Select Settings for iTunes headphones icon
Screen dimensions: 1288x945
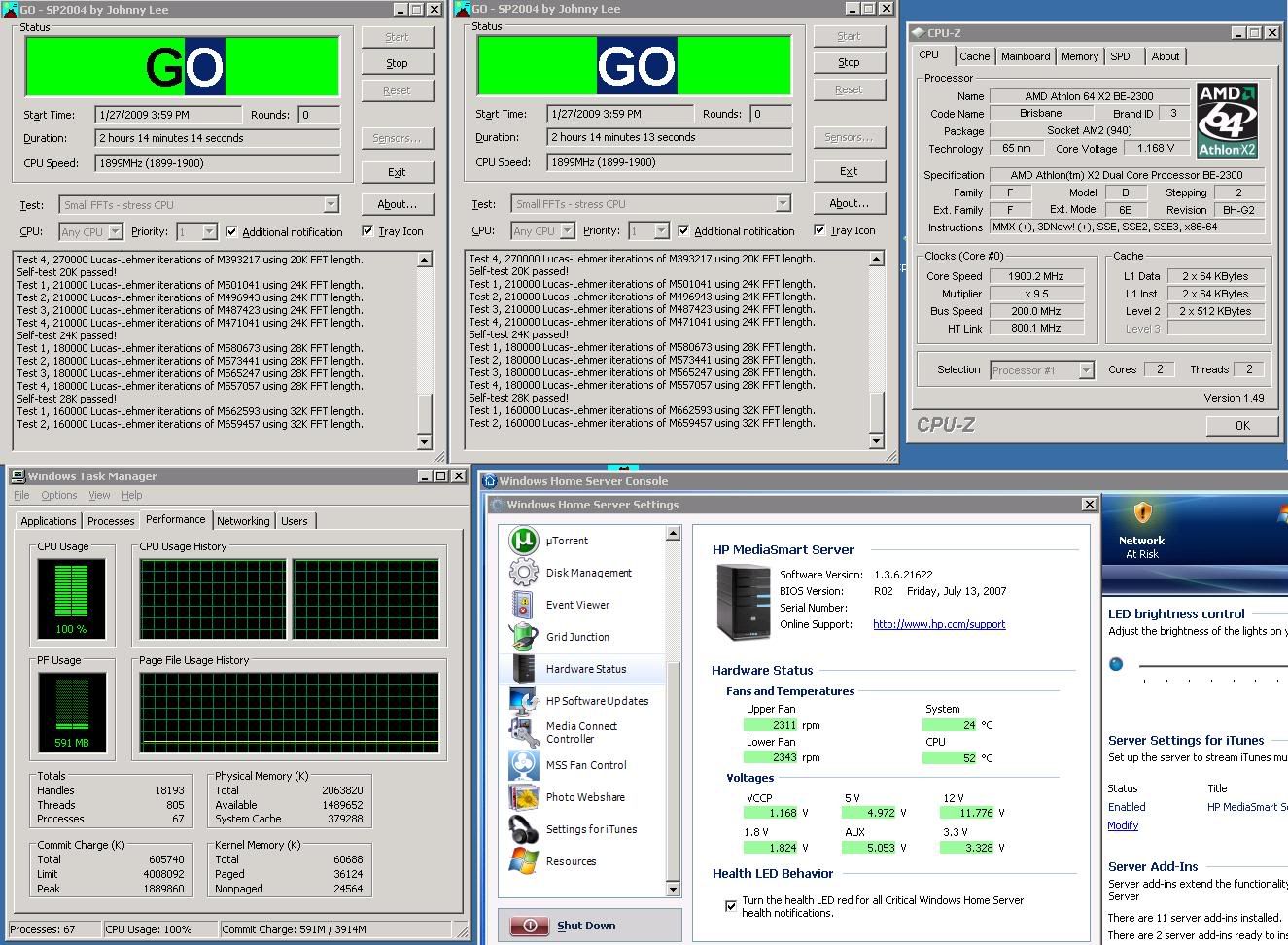(x=523, y=829)
